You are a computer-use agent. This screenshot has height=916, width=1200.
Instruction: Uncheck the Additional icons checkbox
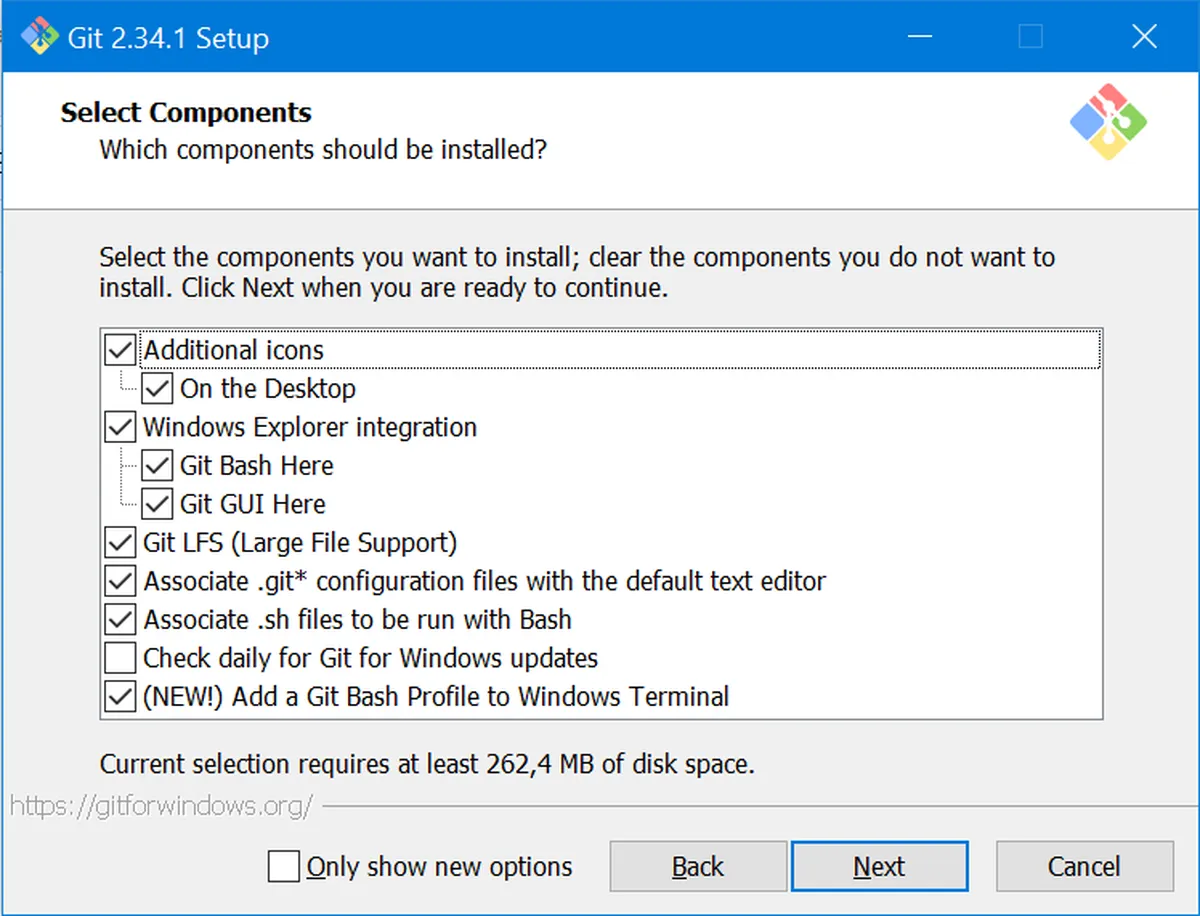click(x=120, y=351)
